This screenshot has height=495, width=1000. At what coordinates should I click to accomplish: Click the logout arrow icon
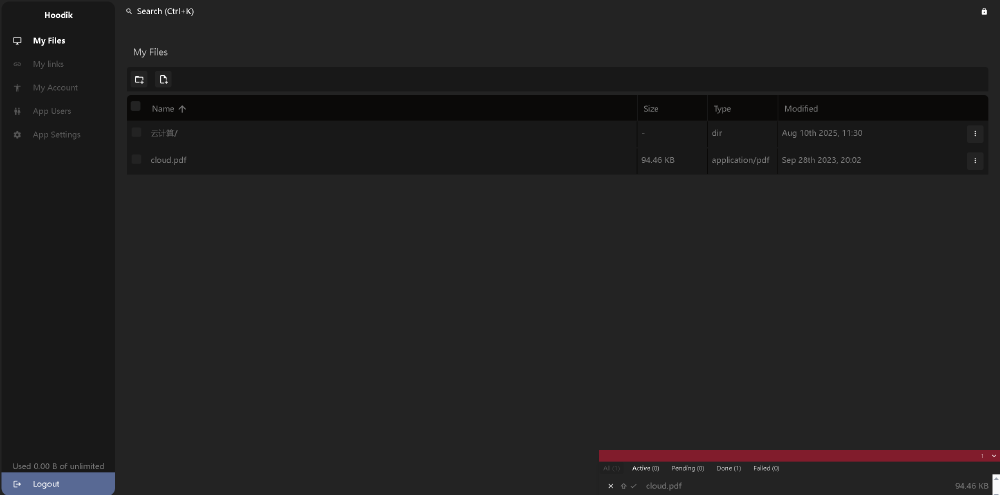[x=17, y=484]
